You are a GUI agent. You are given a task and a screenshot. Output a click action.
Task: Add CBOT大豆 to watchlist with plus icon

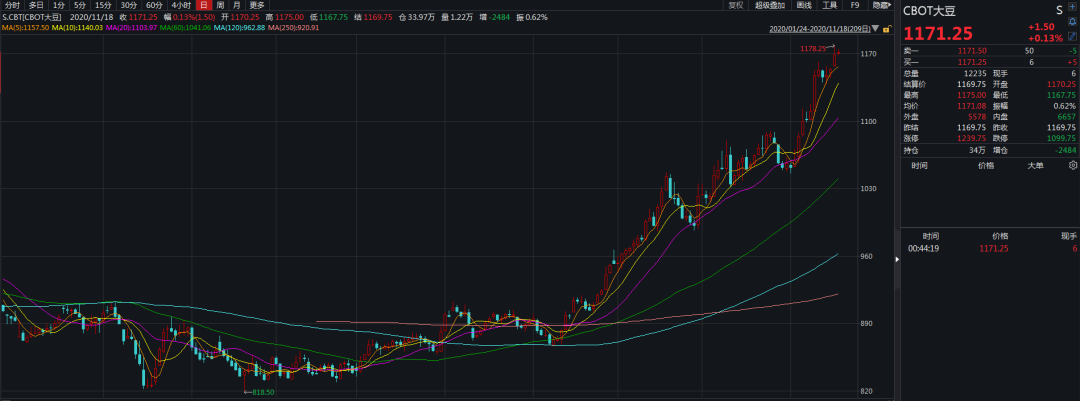[x=1072, y=6]
